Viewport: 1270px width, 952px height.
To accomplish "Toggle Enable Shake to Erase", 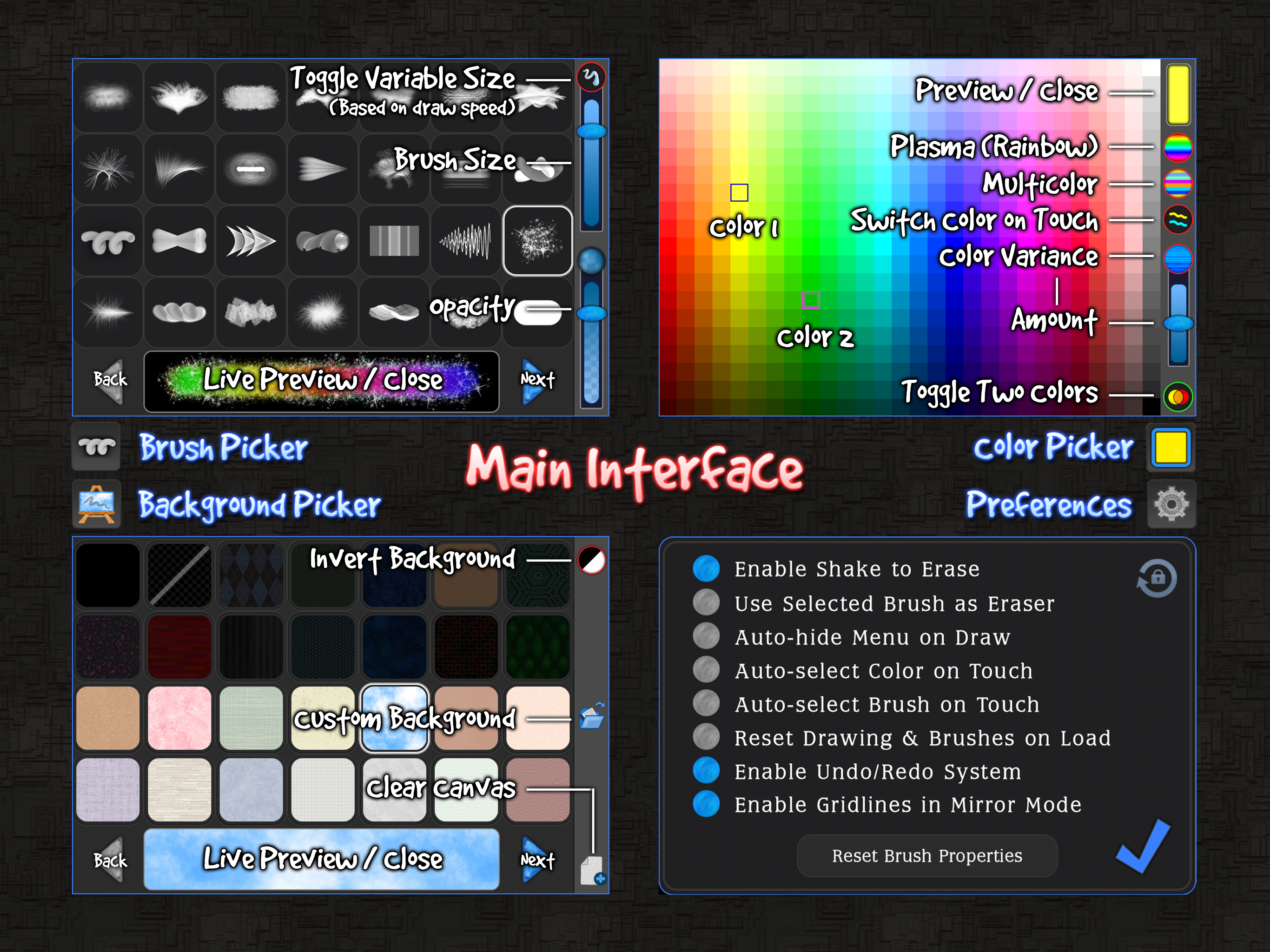I will click(706, 569).
